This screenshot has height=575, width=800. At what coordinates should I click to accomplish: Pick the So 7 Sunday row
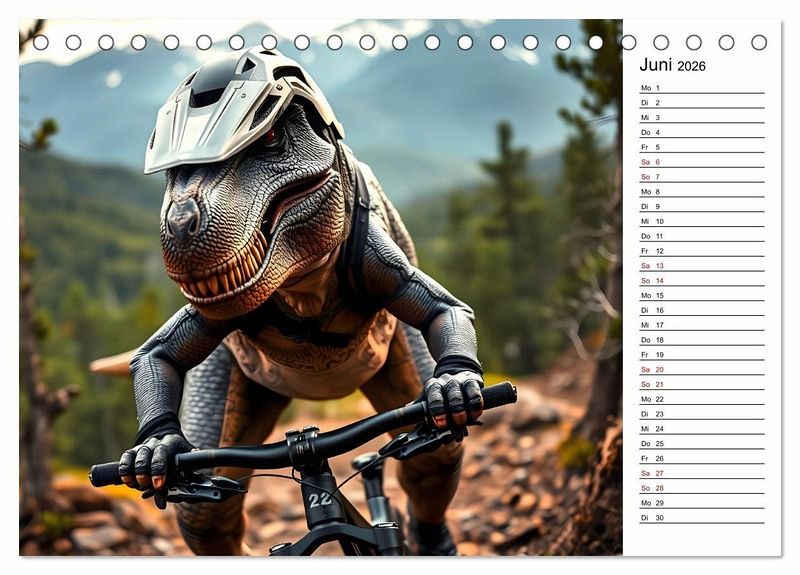[x=701, y=177]
